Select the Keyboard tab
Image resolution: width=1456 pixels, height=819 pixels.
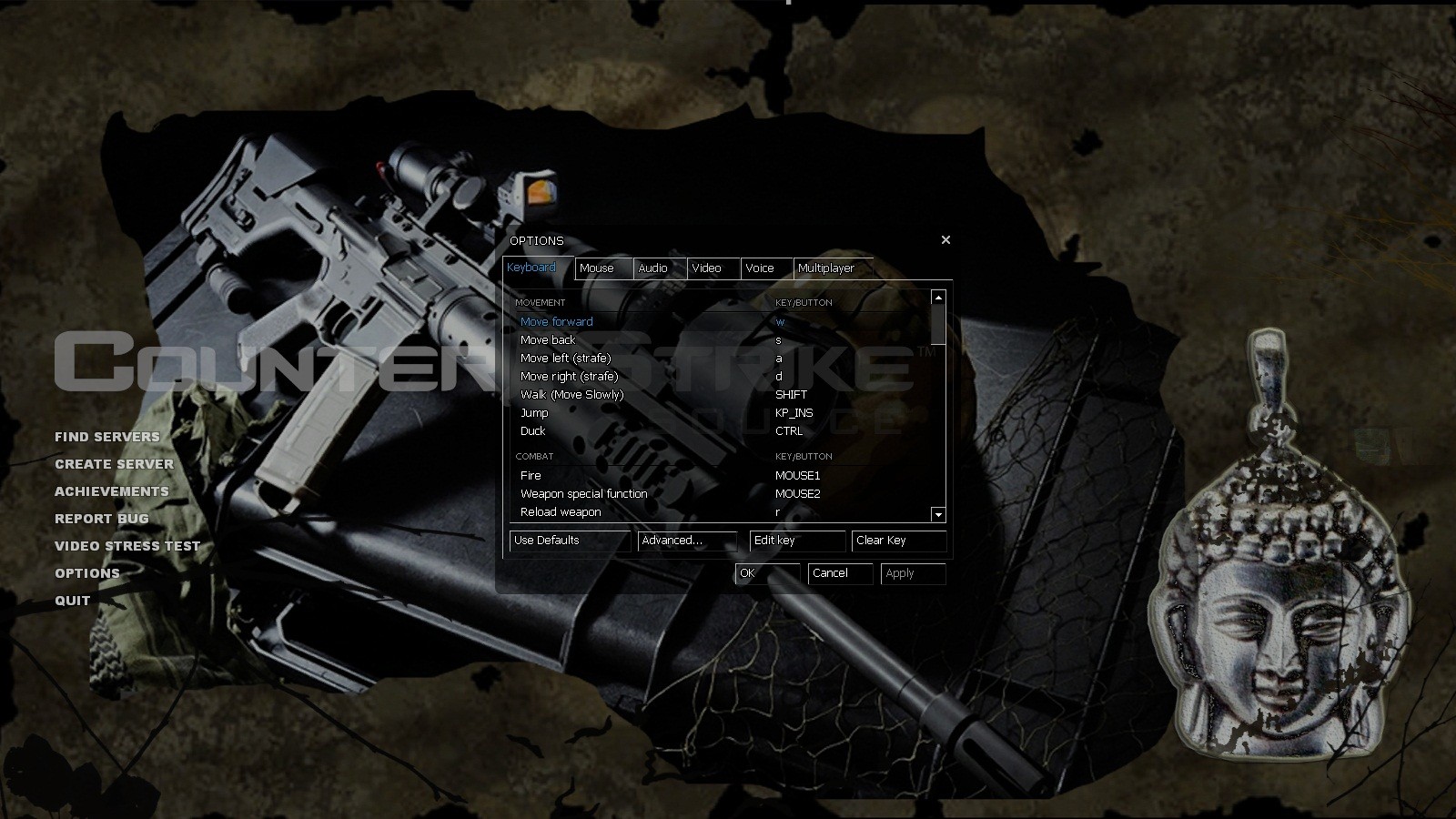click(531, 267)
